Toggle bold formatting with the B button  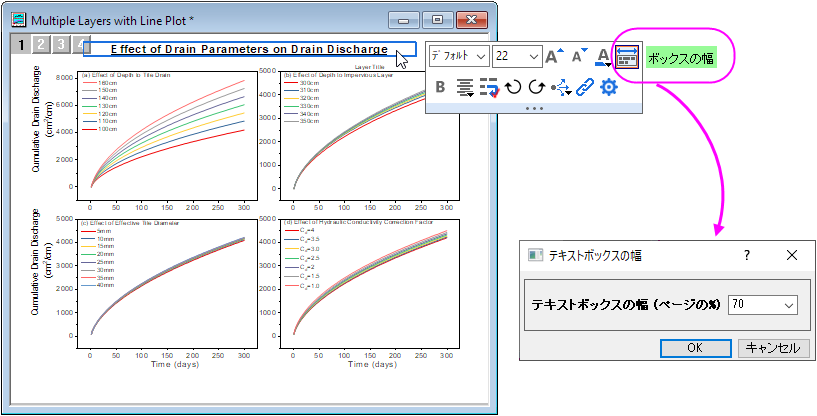440,87
